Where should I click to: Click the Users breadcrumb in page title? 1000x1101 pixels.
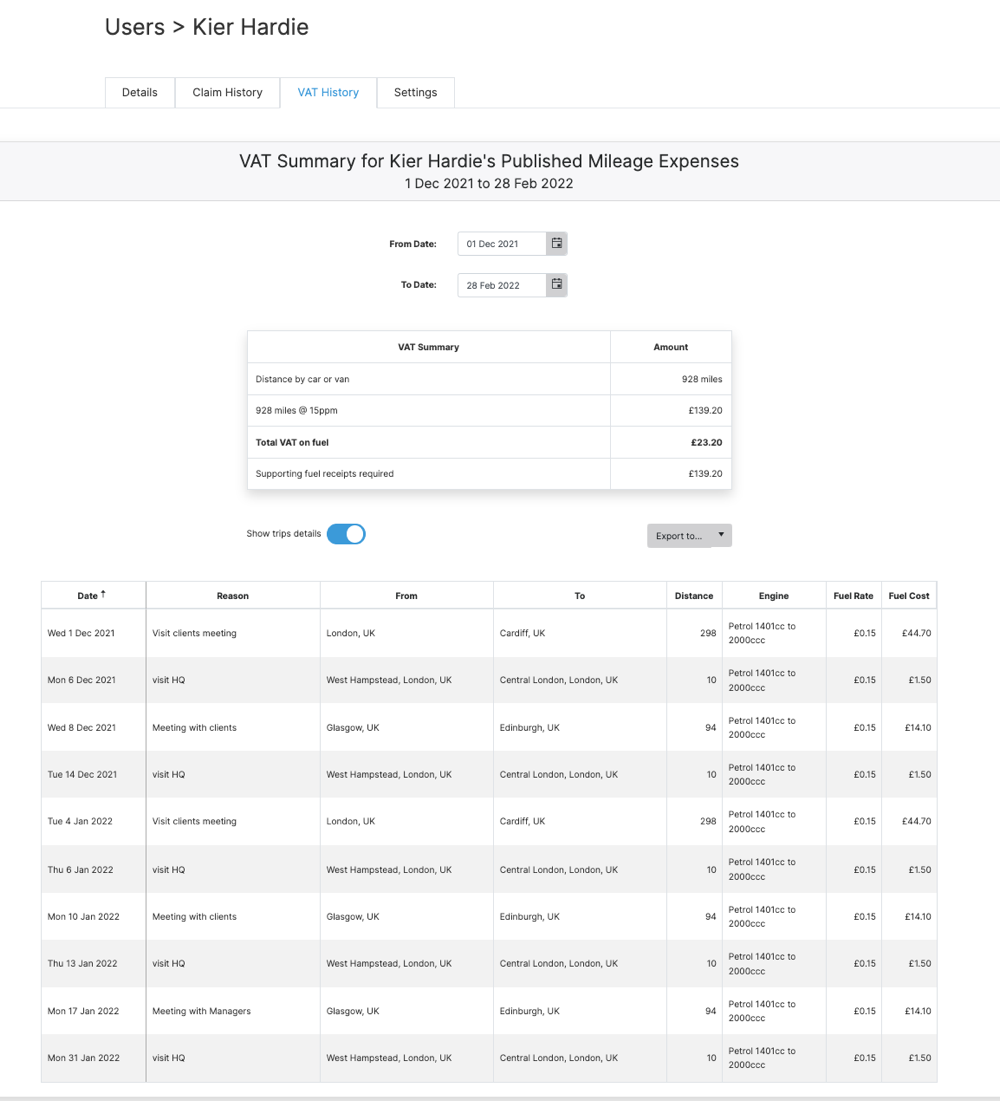(x=135, y=27)
